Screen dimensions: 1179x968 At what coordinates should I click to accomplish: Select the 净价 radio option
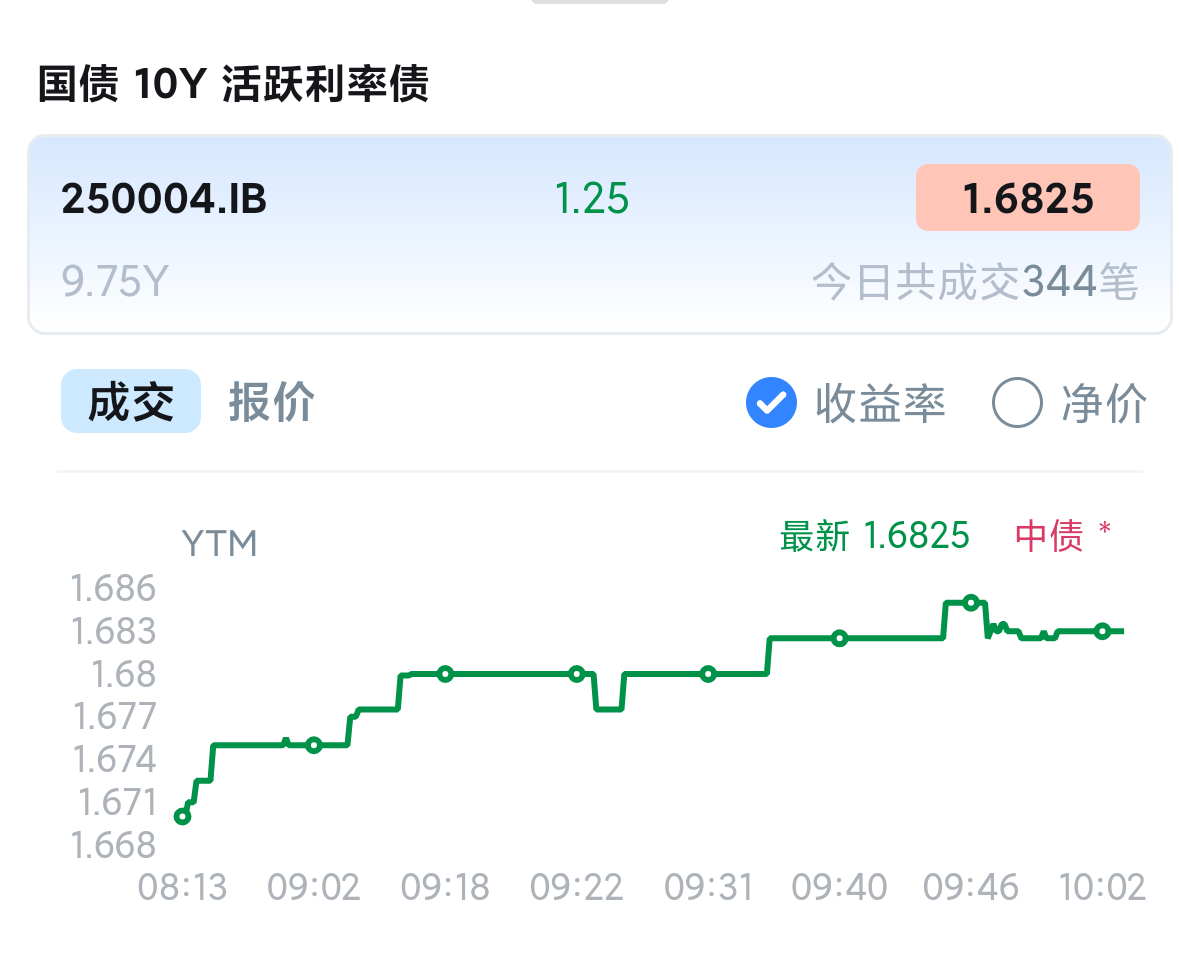click(x=1069, y=403)
